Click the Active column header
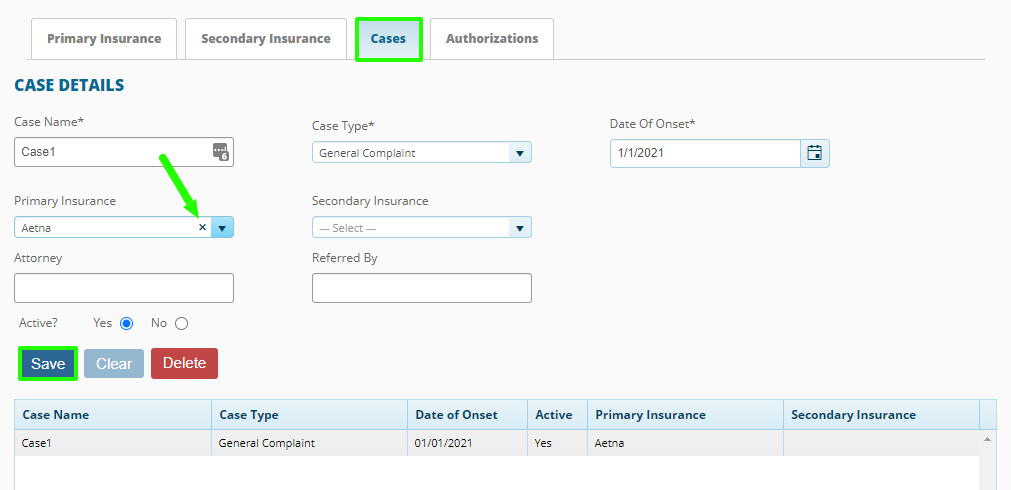Screen dimensions: 1011x490 pos(558,415)
